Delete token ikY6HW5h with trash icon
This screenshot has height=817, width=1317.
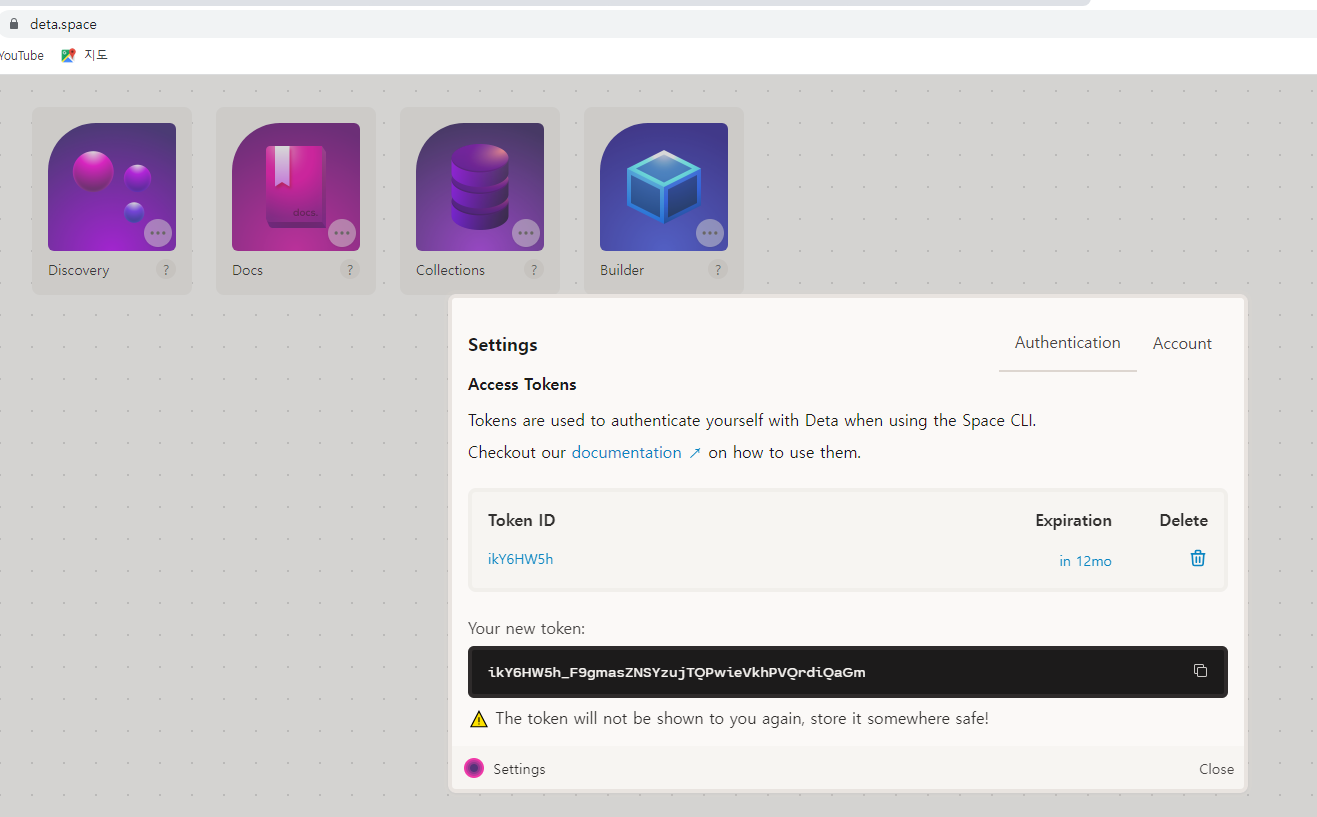pos(1198,558)
